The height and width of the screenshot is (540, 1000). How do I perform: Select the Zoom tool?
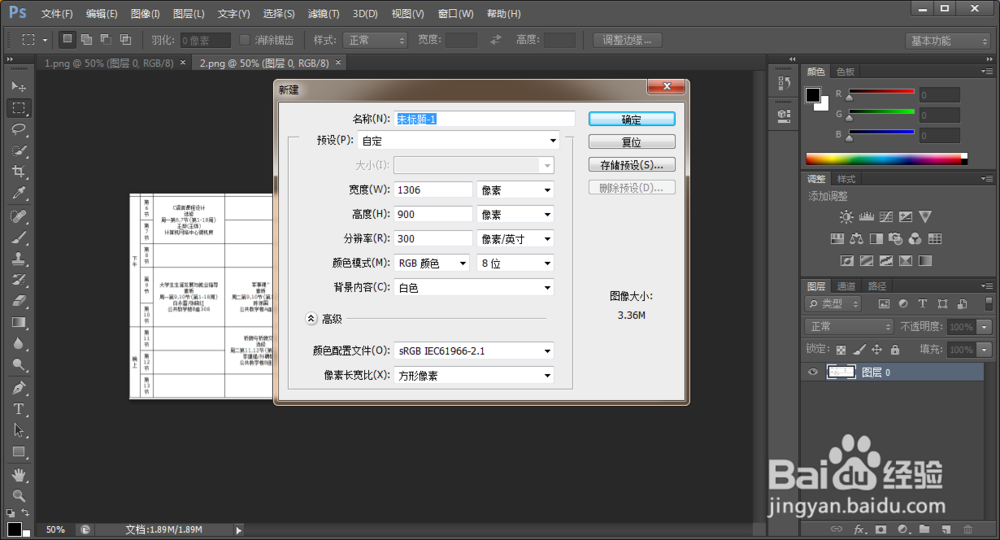click(18, 496)
